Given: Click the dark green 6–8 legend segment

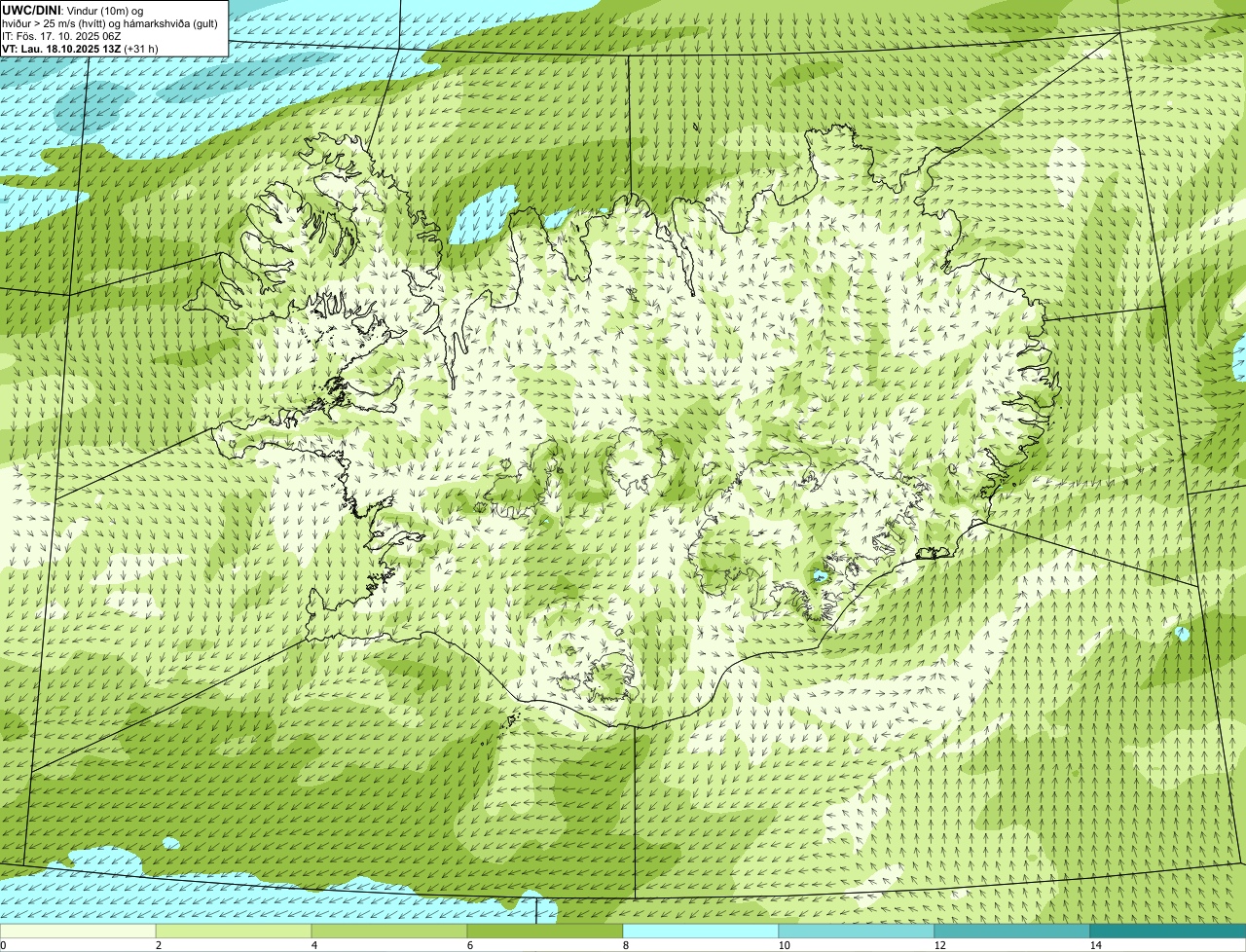Looking at the screenshot, I should tap(545, 931).
